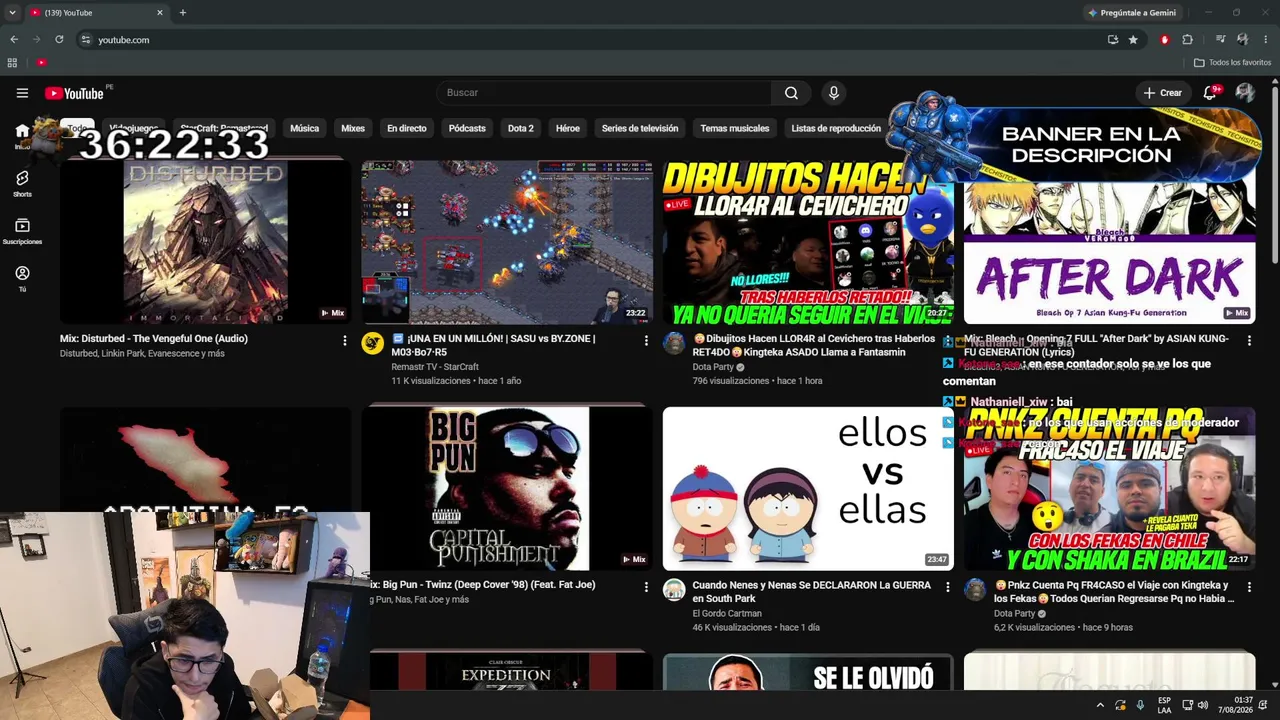Click the taskbar volume icon
Screen dimensions: 1280x720
[1203, 705]
